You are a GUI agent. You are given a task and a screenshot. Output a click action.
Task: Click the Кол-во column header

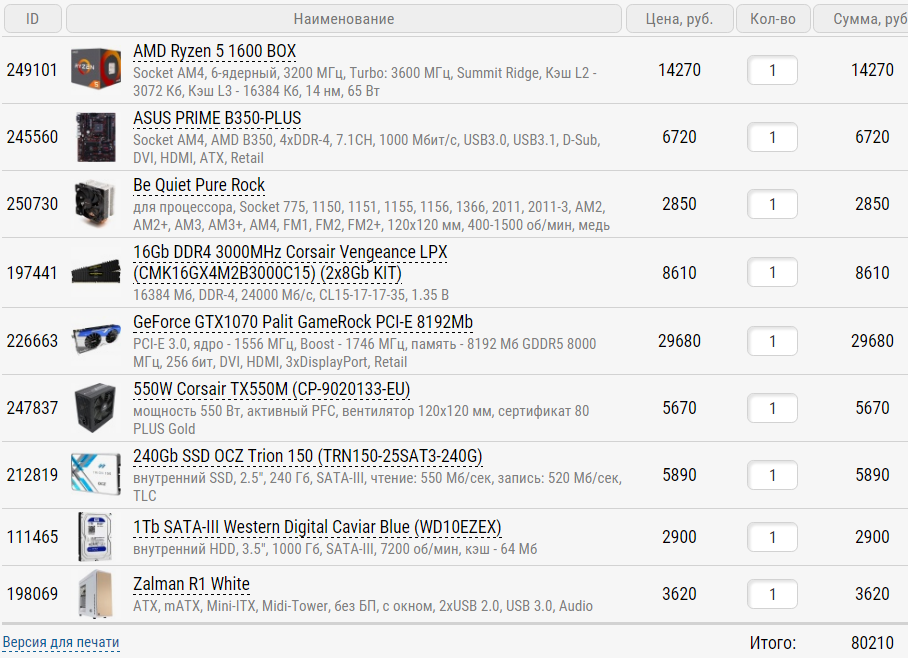click(x=772, y=19)
